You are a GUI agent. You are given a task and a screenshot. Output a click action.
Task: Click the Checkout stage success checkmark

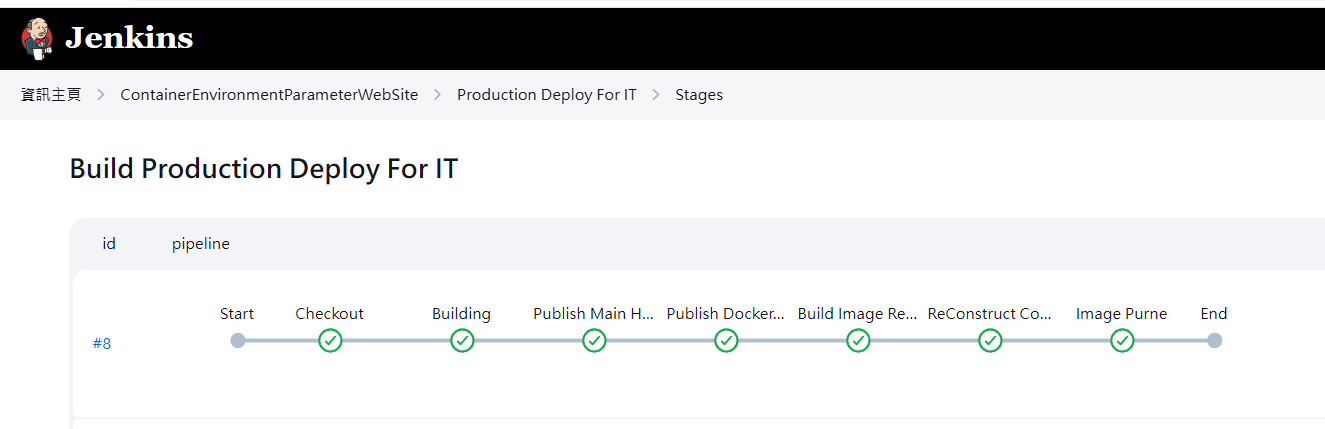click(x=330, y=341)
